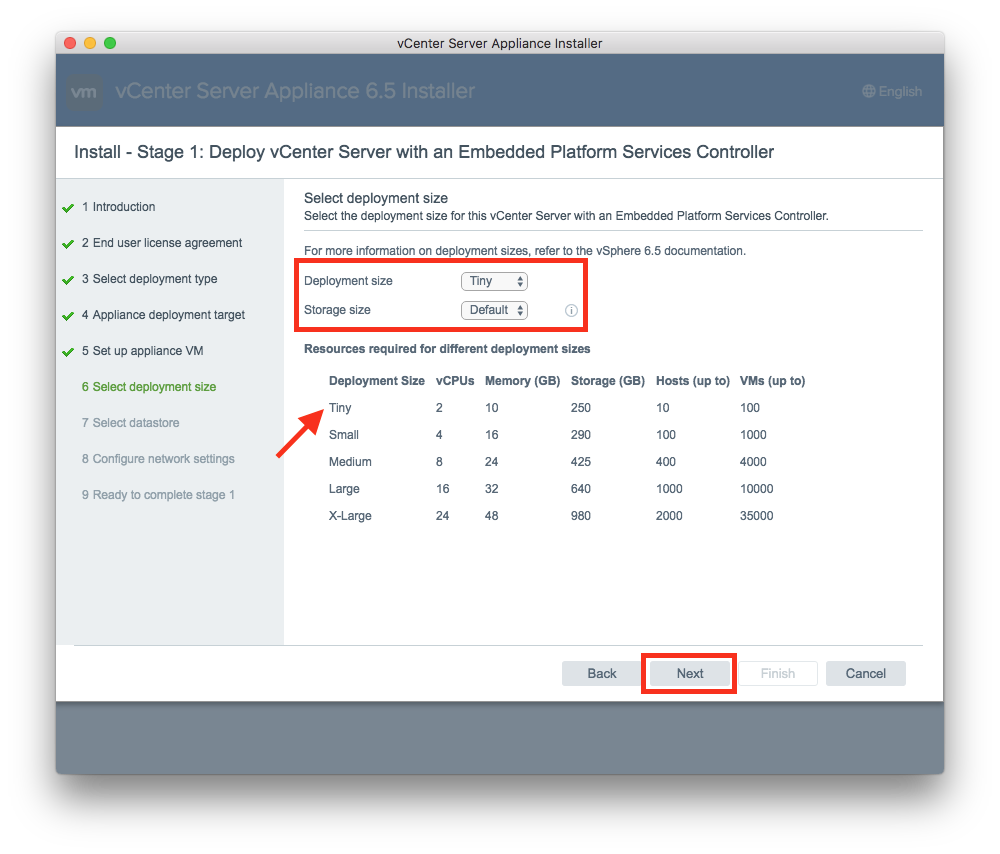Click the disabled Finish button
Viewport: 1000px width, 854px height.
point(777,674)
